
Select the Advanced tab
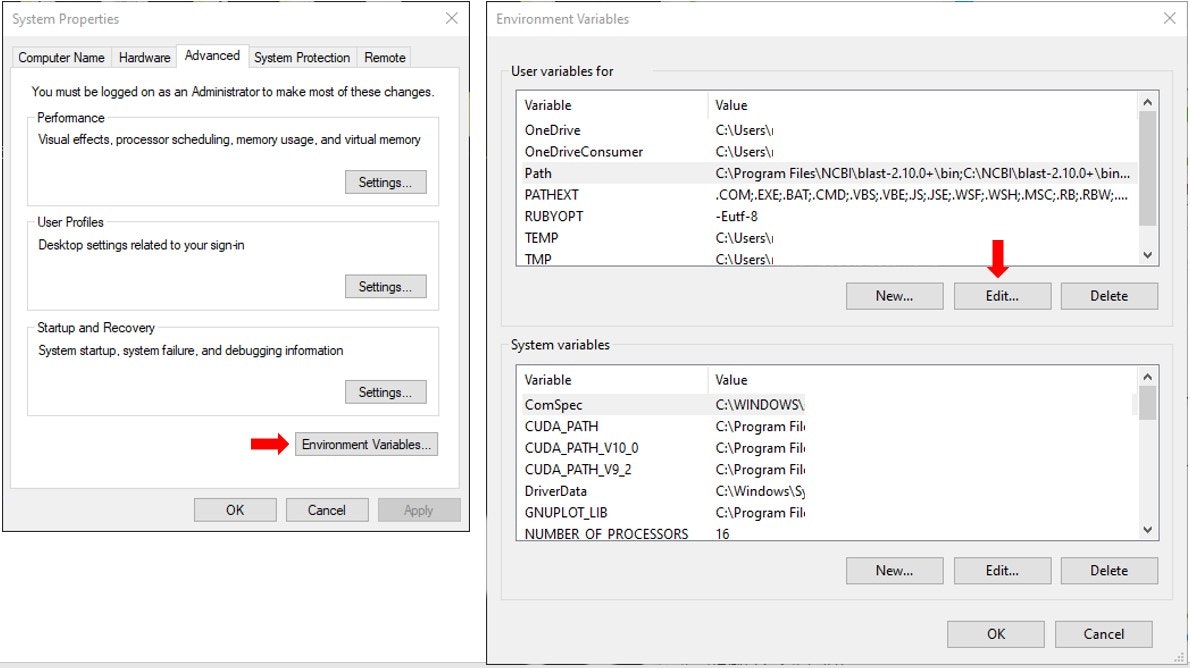(x=212, y=55)
